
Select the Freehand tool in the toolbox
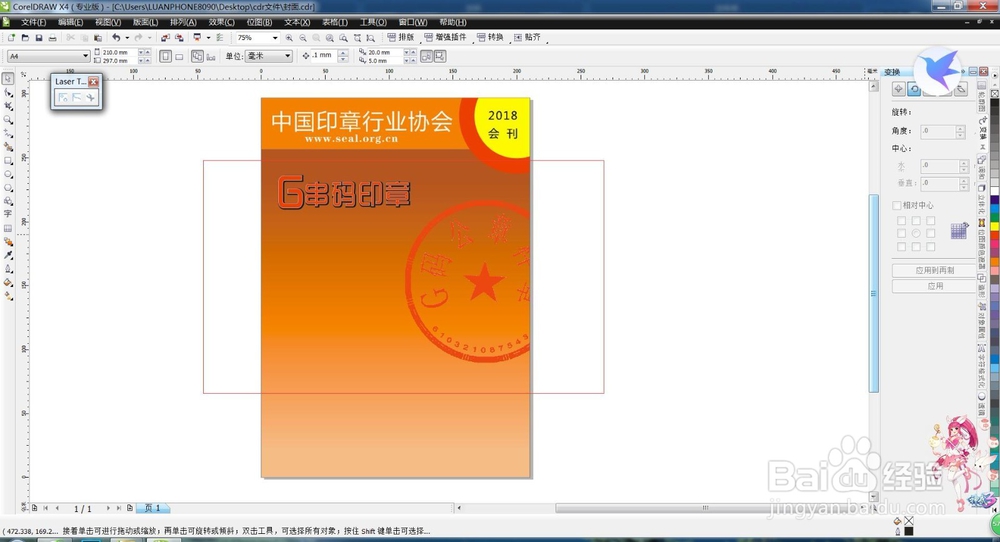[8, 133]
